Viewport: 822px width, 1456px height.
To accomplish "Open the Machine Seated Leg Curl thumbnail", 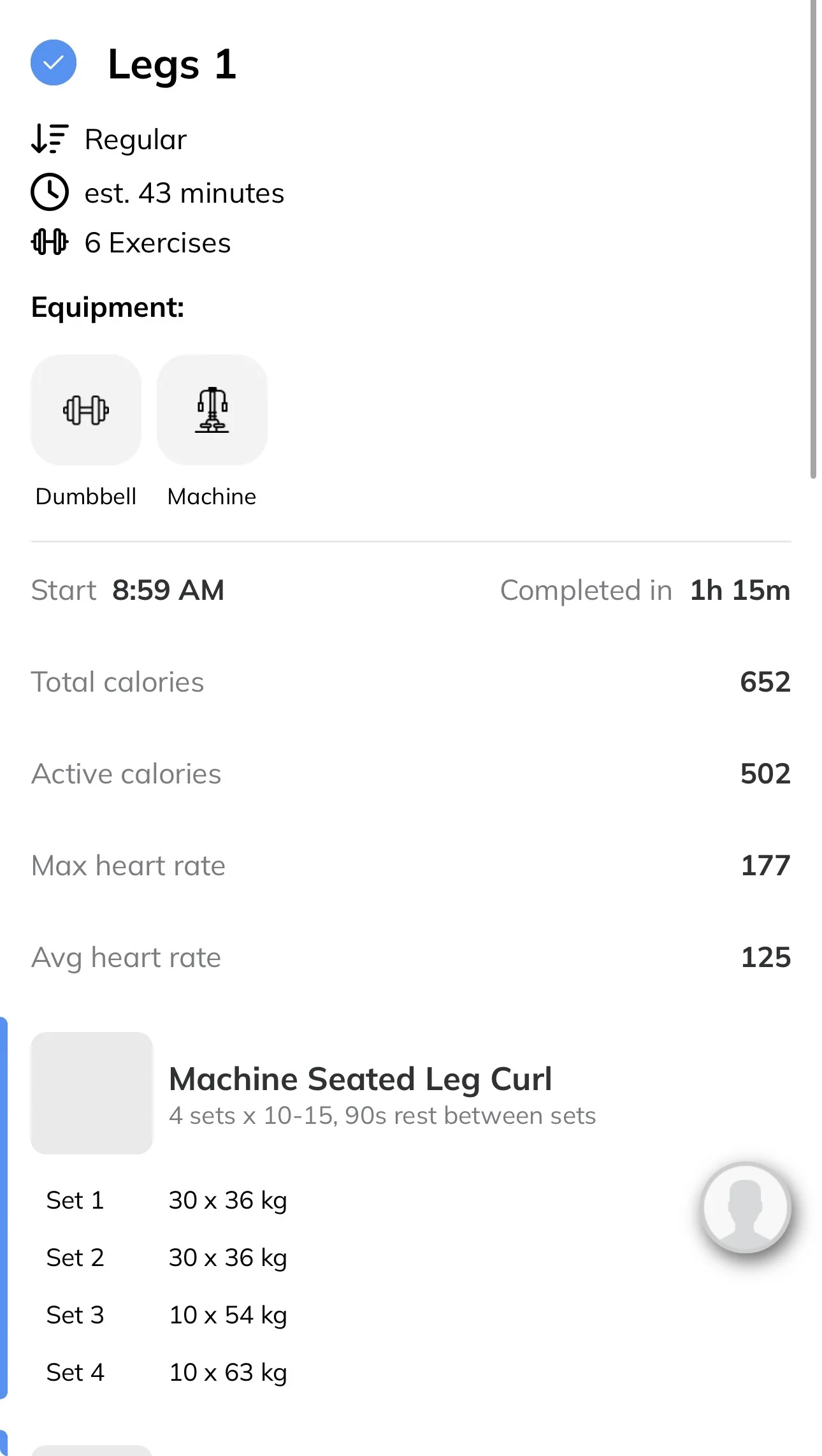I will 92,1093.
